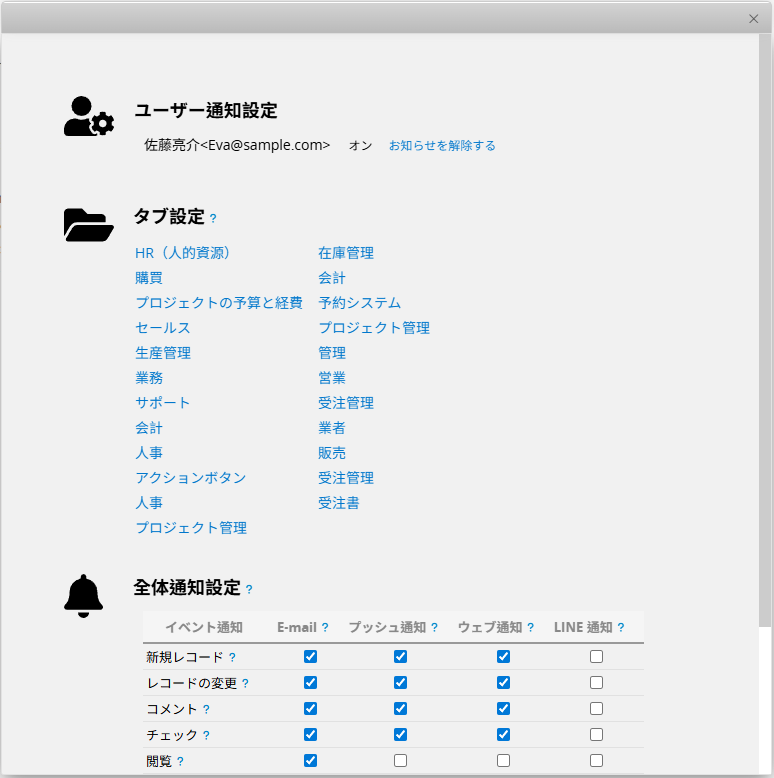
Task: Uncheck E-mail for 閲覧
Action: (311, 760)
